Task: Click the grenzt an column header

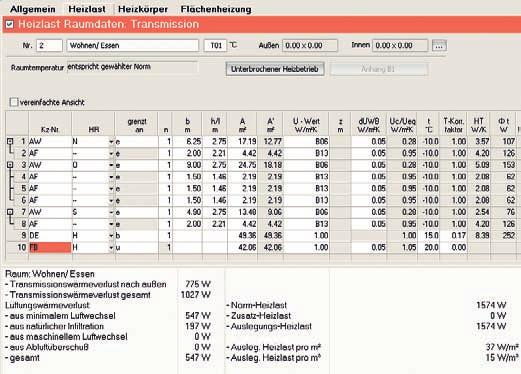Action: pos(137,124)
